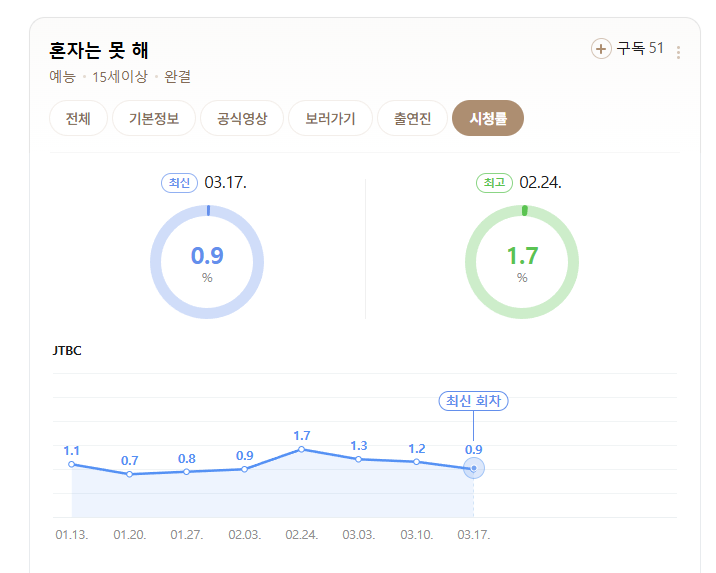716x573 pixels.
Task: Click the plus subscribe icon
Action: pos(601,48)
